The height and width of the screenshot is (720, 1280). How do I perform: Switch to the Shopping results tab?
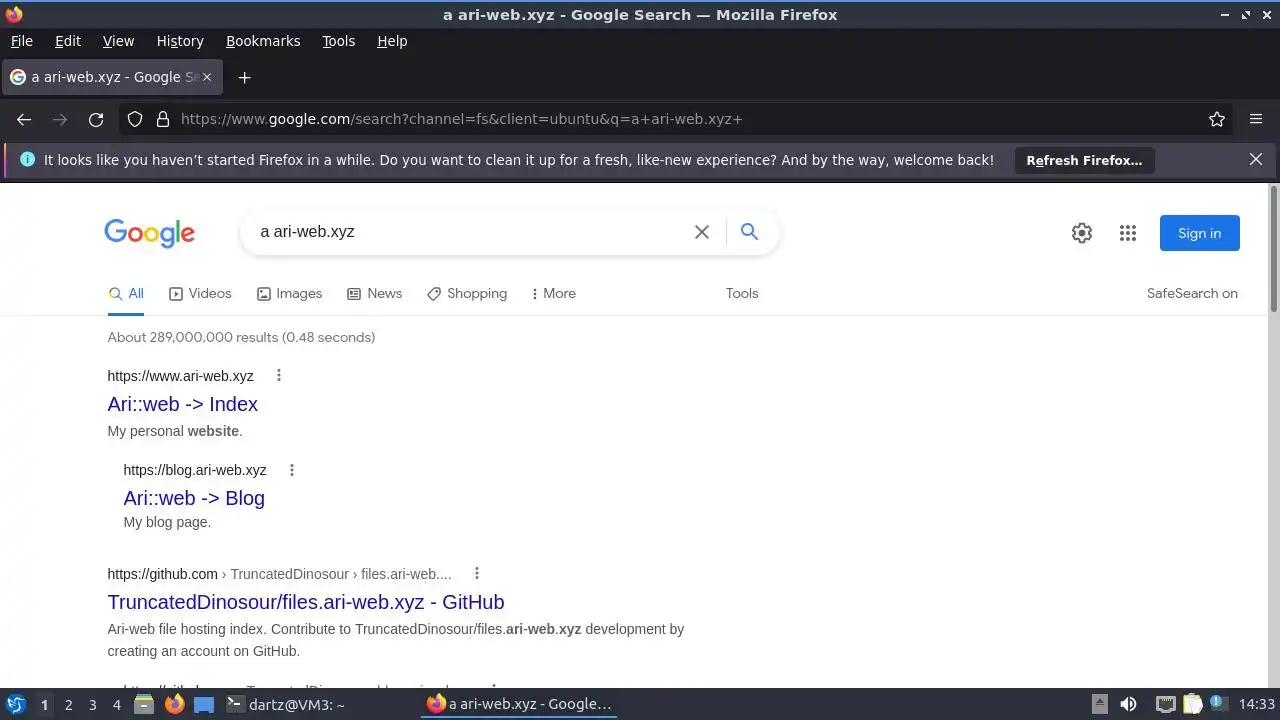(x=467, y=293)
